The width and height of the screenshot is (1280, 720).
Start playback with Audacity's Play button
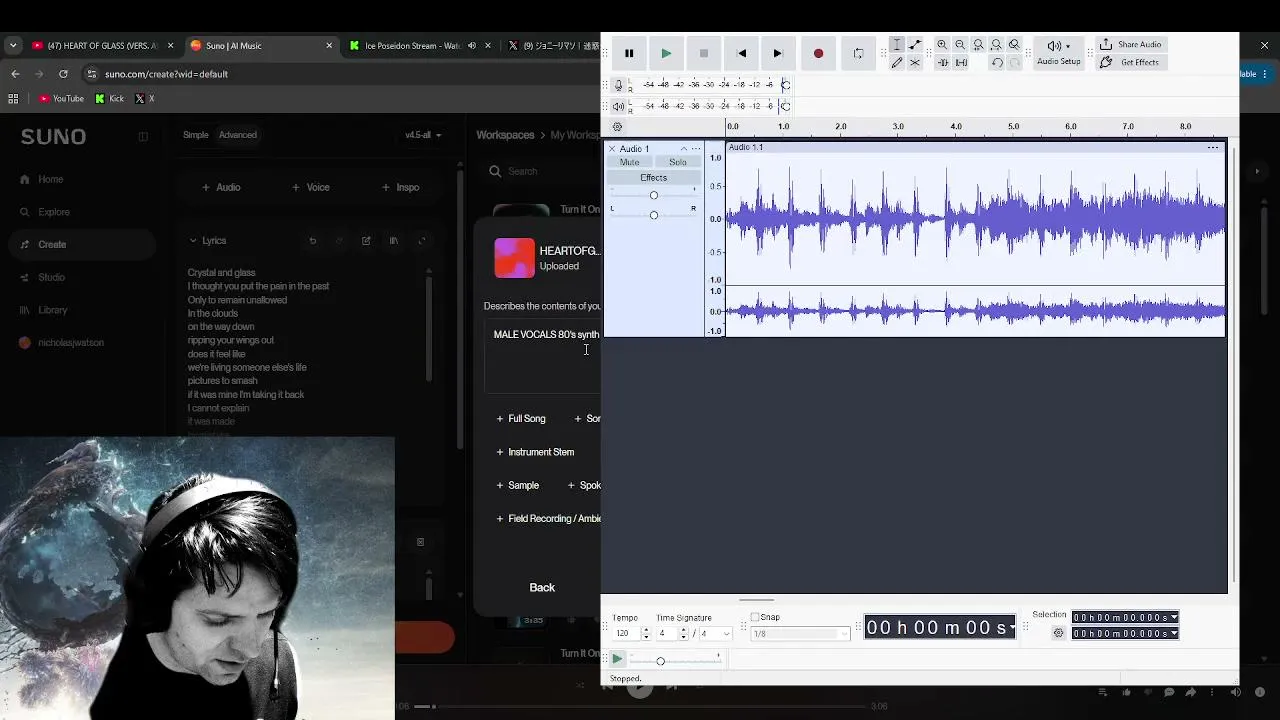666,53
